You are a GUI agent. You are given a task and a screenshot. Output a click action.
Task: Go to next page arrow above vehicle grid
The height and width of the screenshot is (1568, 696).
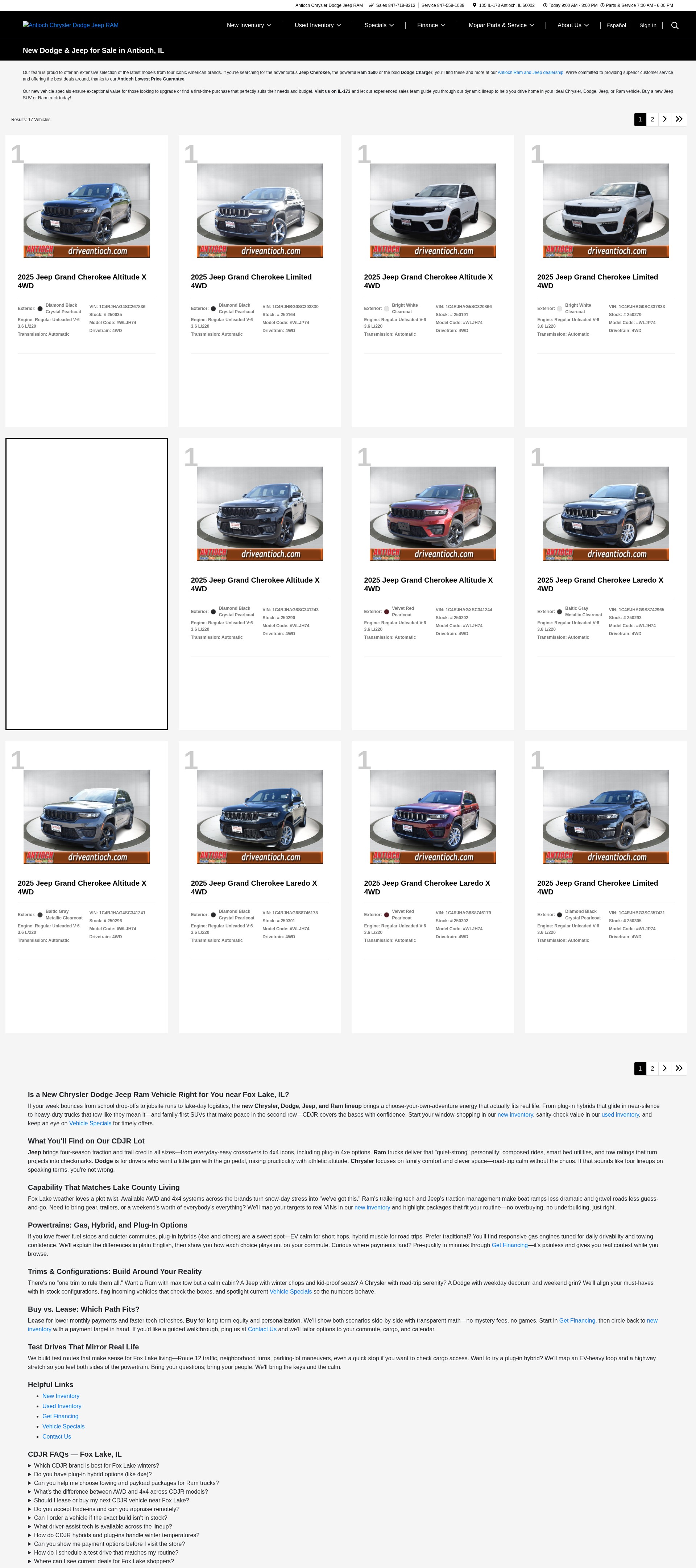click(x=665, y=119)
